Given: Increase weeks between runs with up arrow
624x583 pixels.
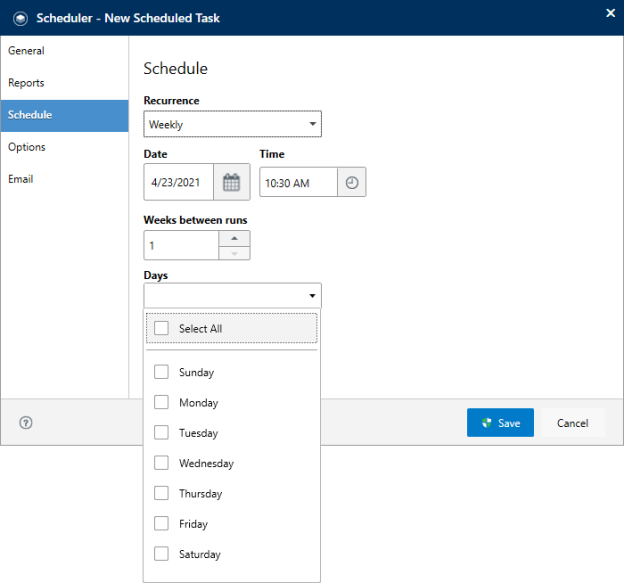Looking at the screenshot, I should (234, 238).
